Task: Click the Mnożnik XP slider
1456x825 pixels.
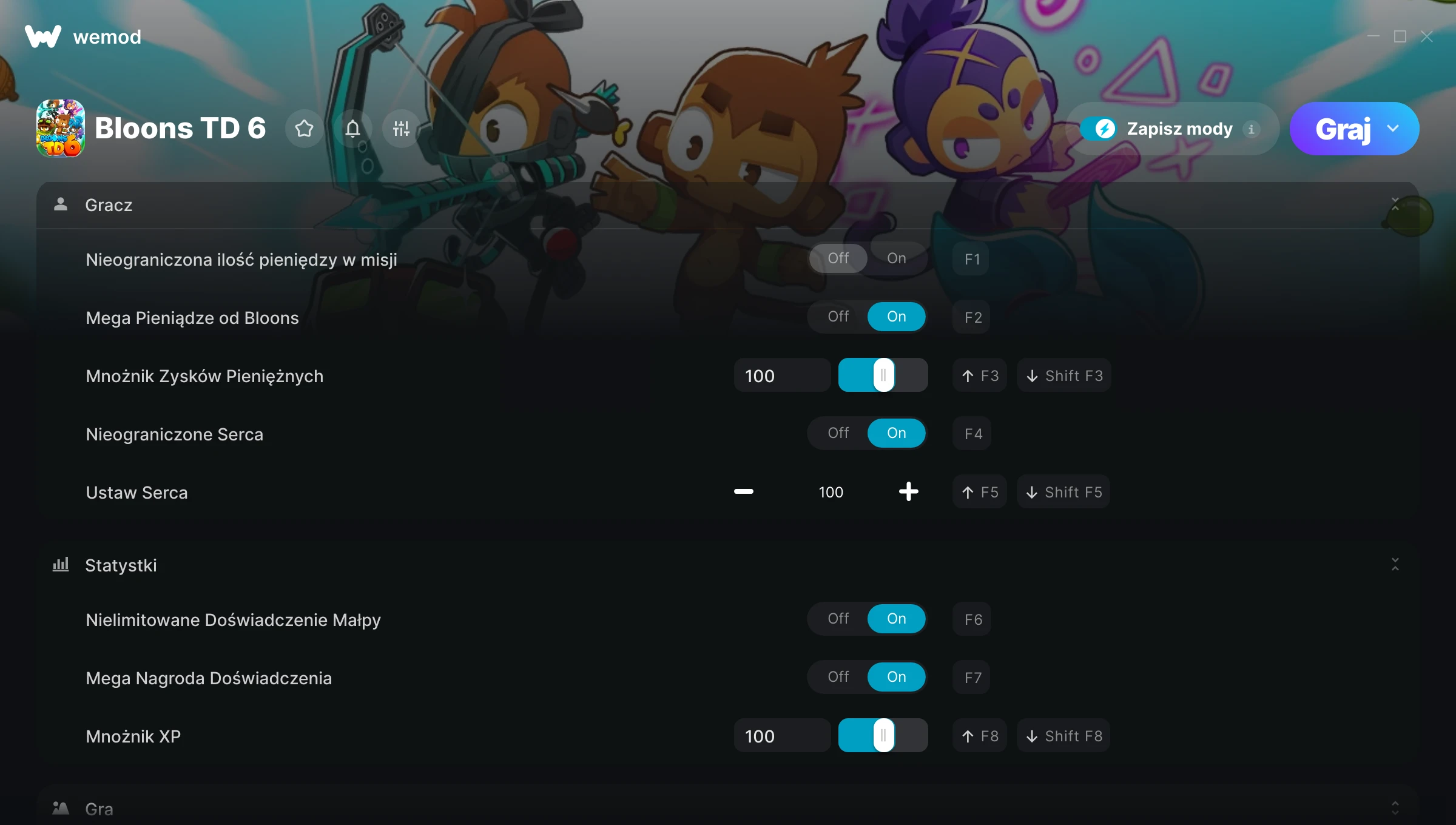Action: pos(883,735)
